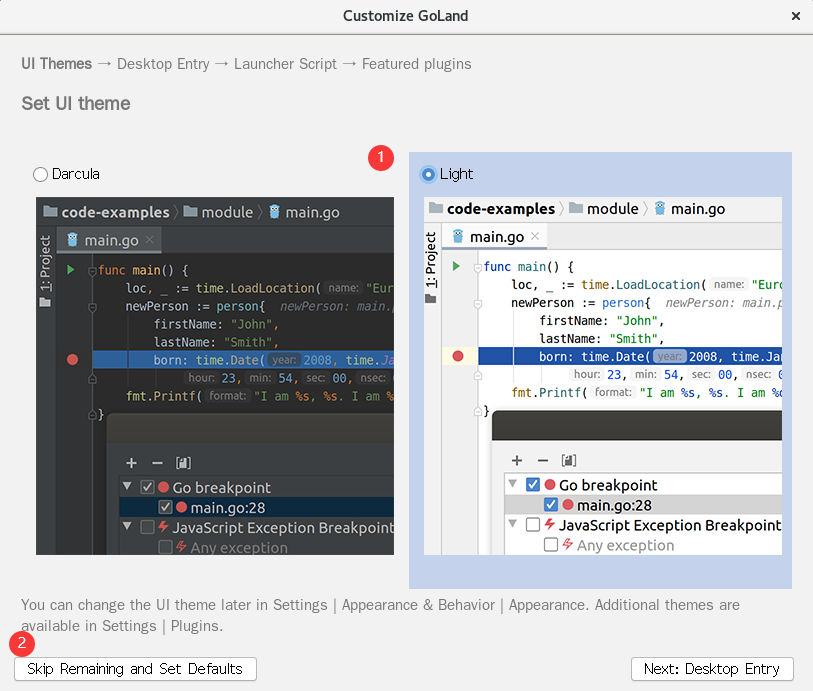Toggle JavaScript Exception Breakpoint checkbox in Light preview

533,525
